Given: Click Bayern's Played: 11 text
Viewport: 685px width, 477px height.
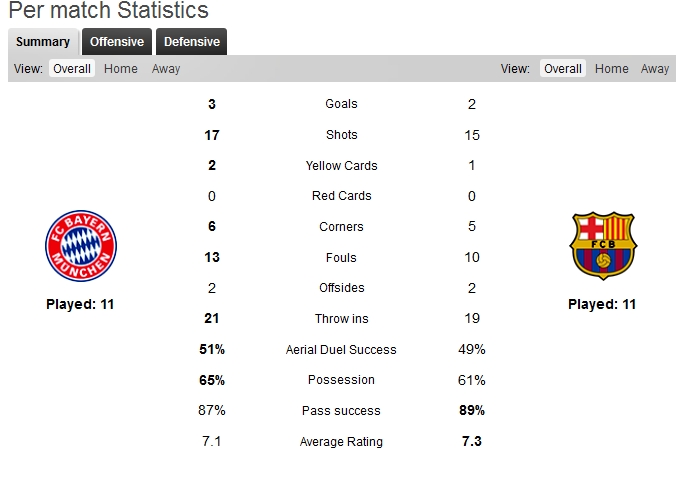Looking at the screenshot, I should coord(80,304).
